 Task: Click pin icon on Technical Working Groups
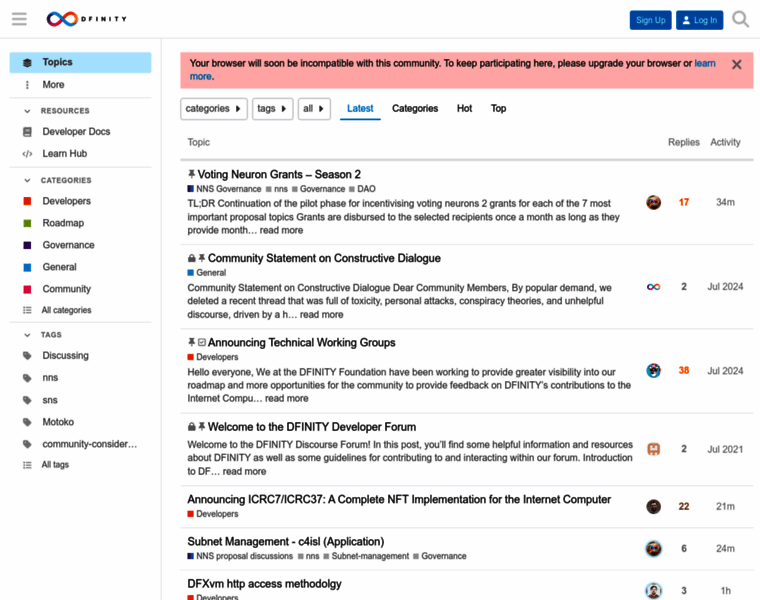pos(191,342)
